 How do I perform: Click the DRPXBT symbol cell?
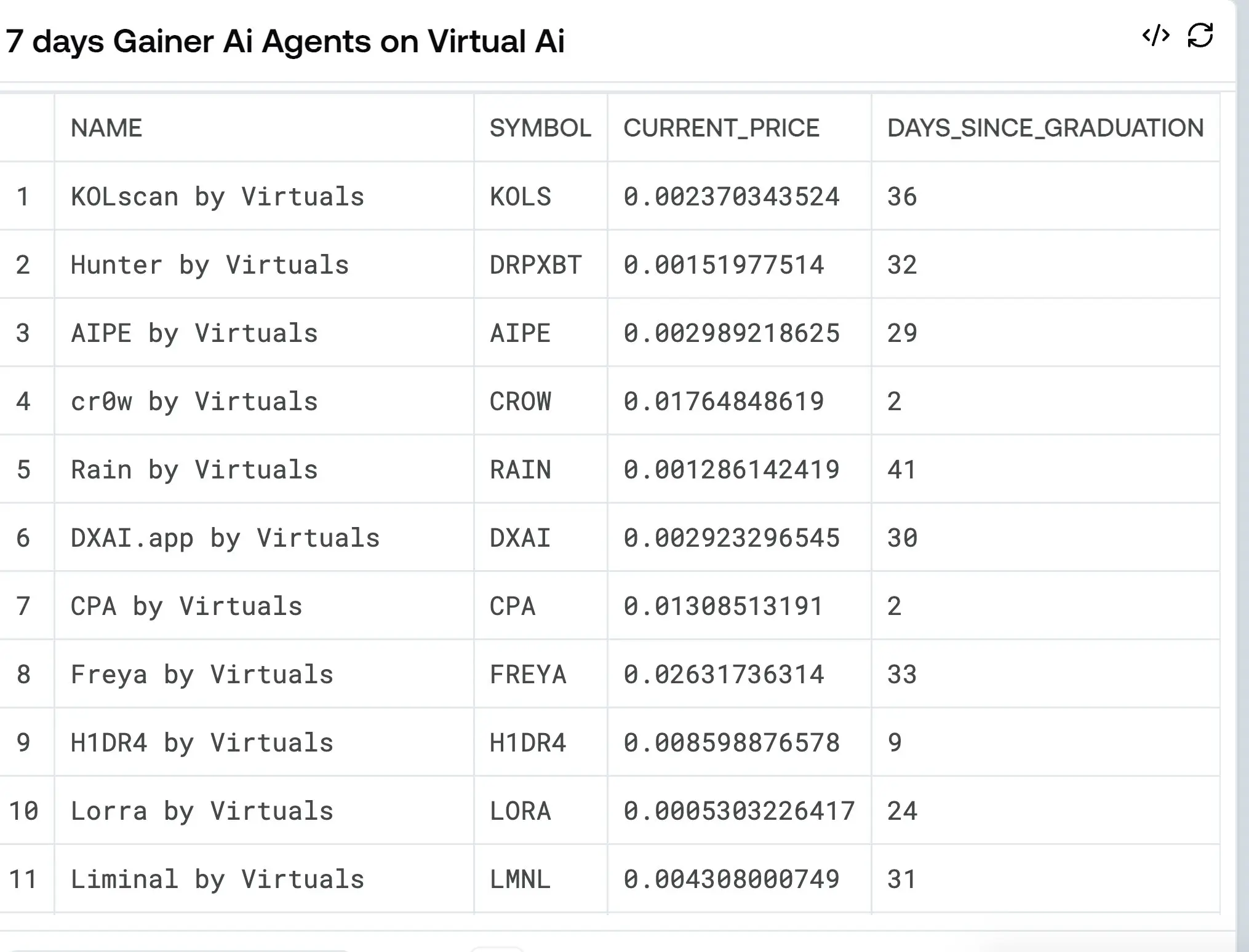click(535, 265)
